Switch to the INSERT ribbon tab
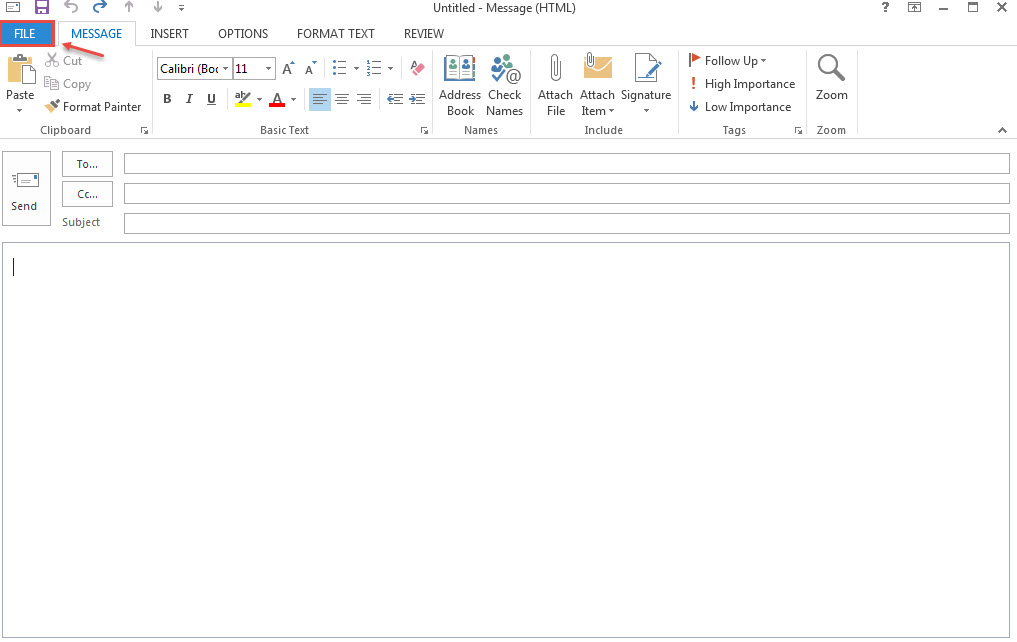 [169, 34]
